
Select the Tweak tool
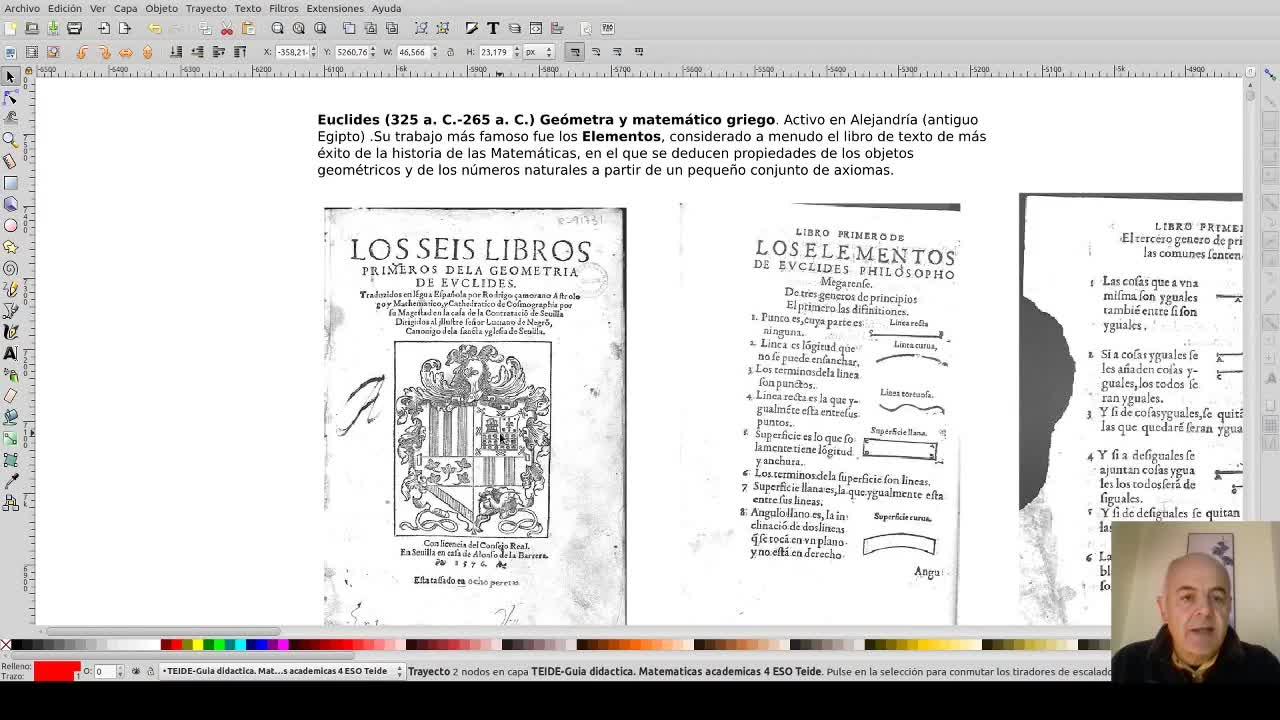(x=11, y=118)
